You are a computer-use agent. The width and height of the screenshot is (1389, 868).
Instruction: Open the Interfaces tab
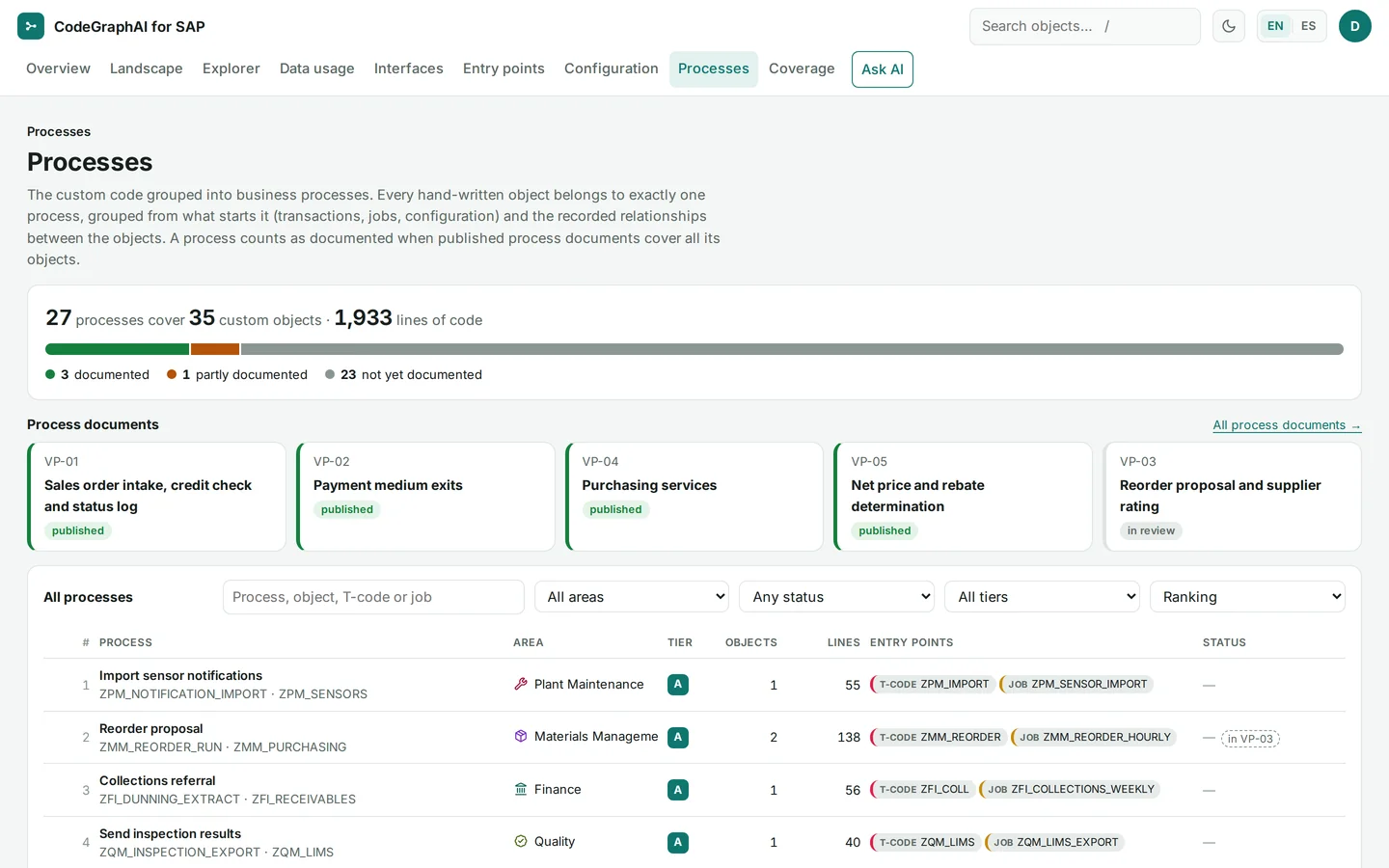[409, 68]
